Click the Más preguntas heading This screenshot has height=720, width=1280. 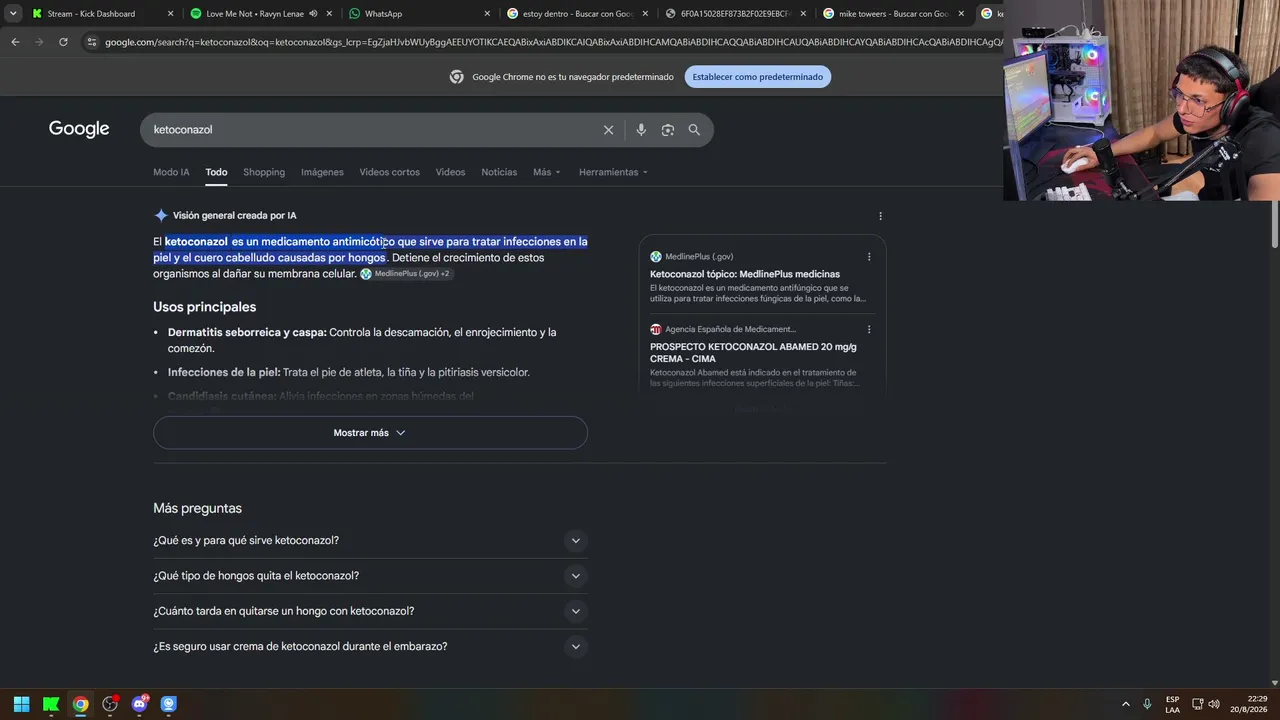(197, 508)
